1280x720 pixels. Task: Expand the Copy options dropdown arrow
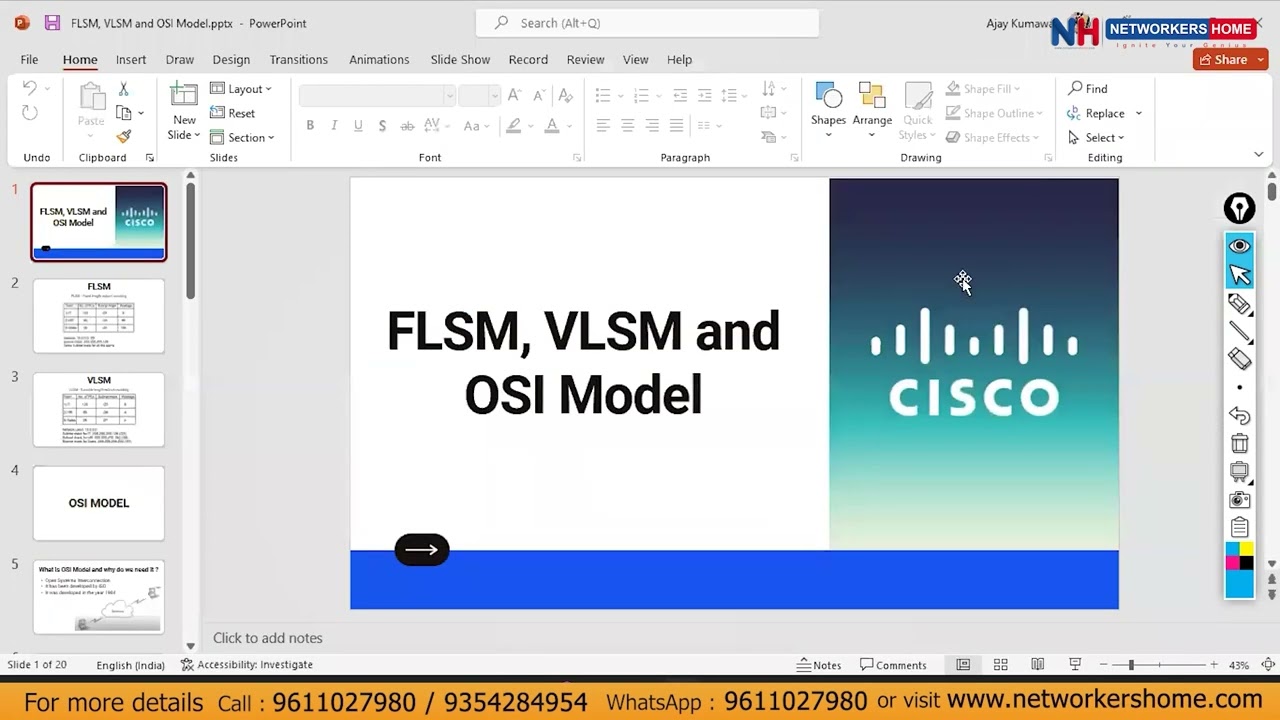click(141, 113)
